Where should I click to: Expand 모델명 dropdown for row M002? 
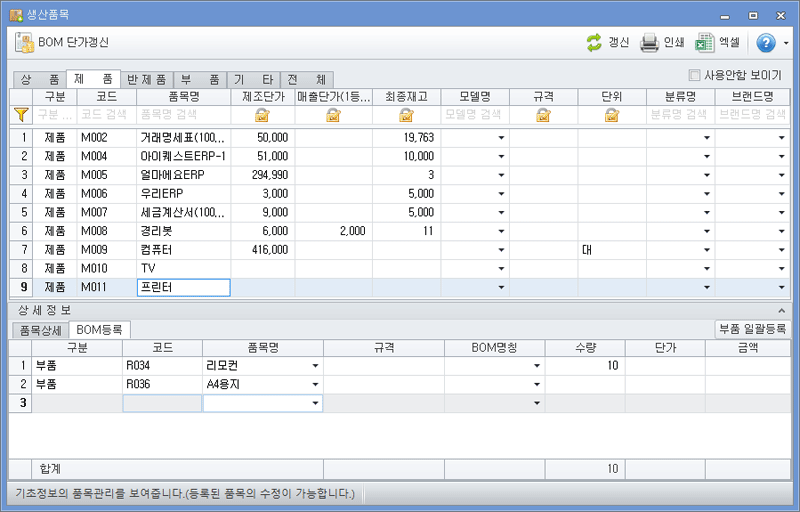(500, 137)
